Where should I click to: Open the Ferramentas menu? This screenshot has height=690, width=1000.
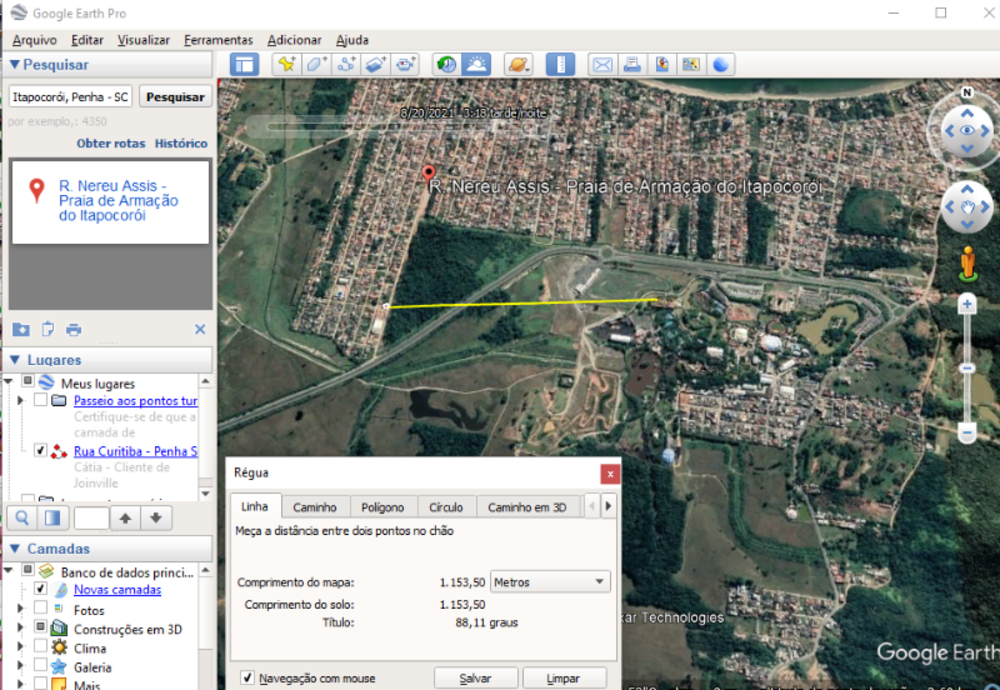click(218, 40)
